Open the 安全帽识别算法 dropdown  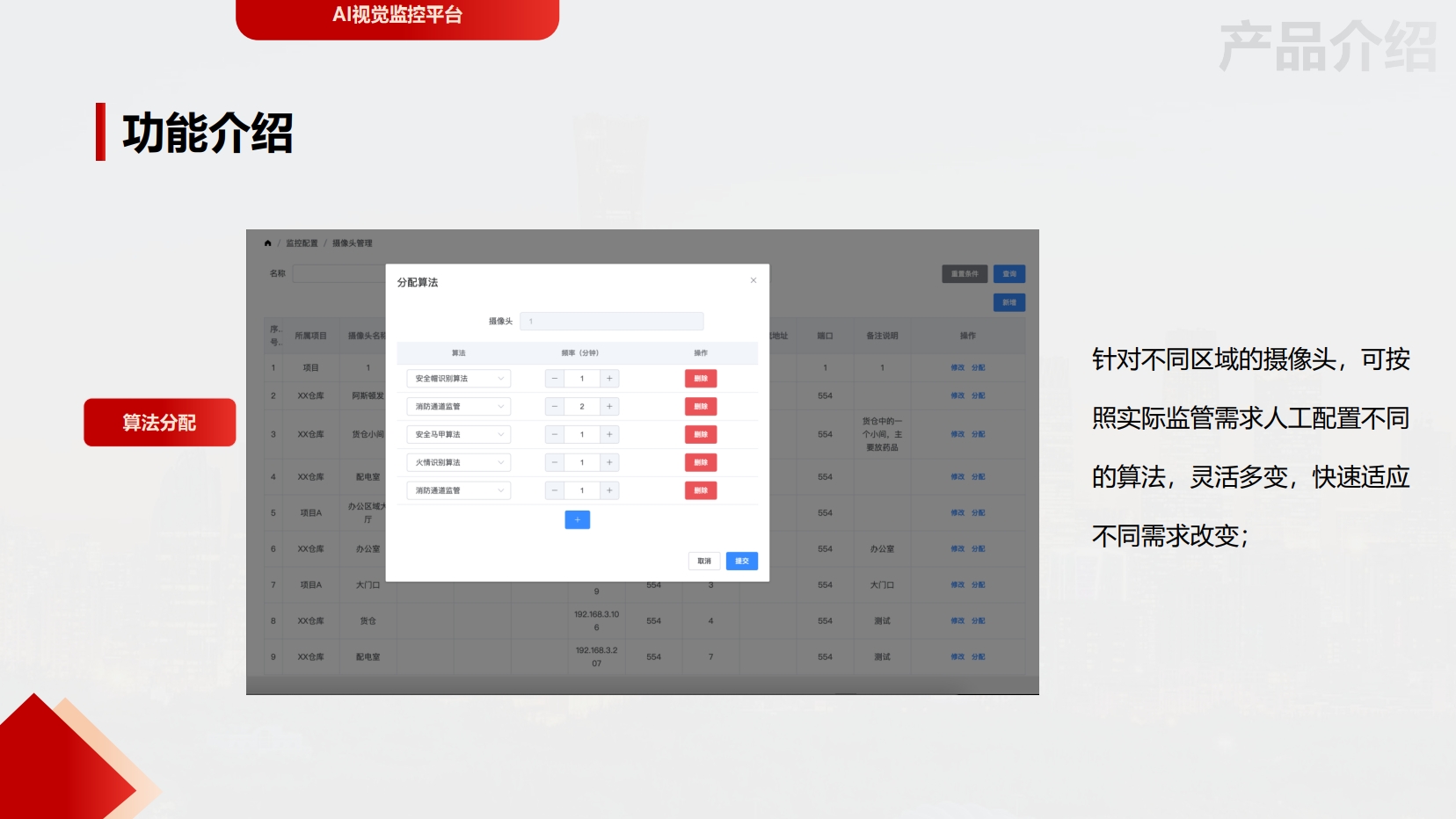[x=458, y=379]
